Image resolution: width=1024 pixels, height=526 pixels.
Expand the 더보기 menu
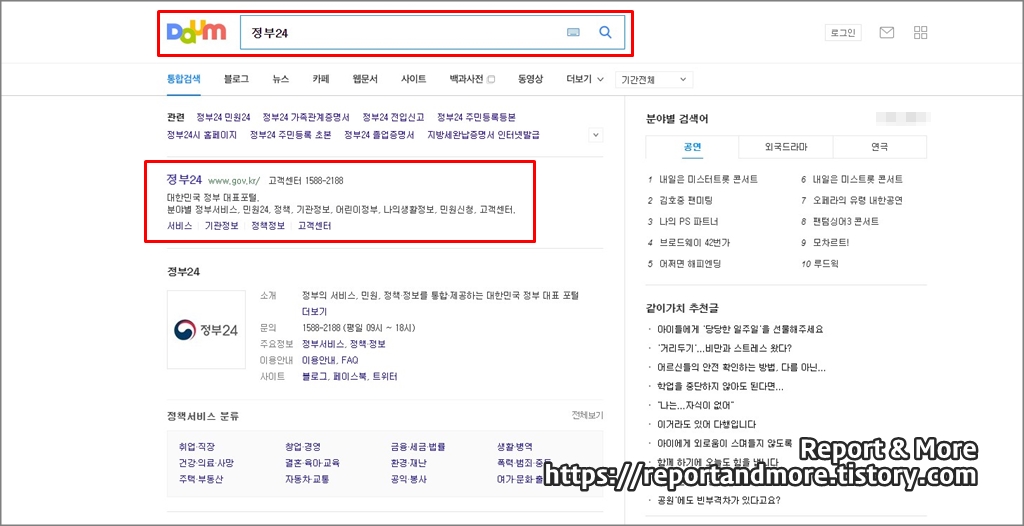[584, 79]
